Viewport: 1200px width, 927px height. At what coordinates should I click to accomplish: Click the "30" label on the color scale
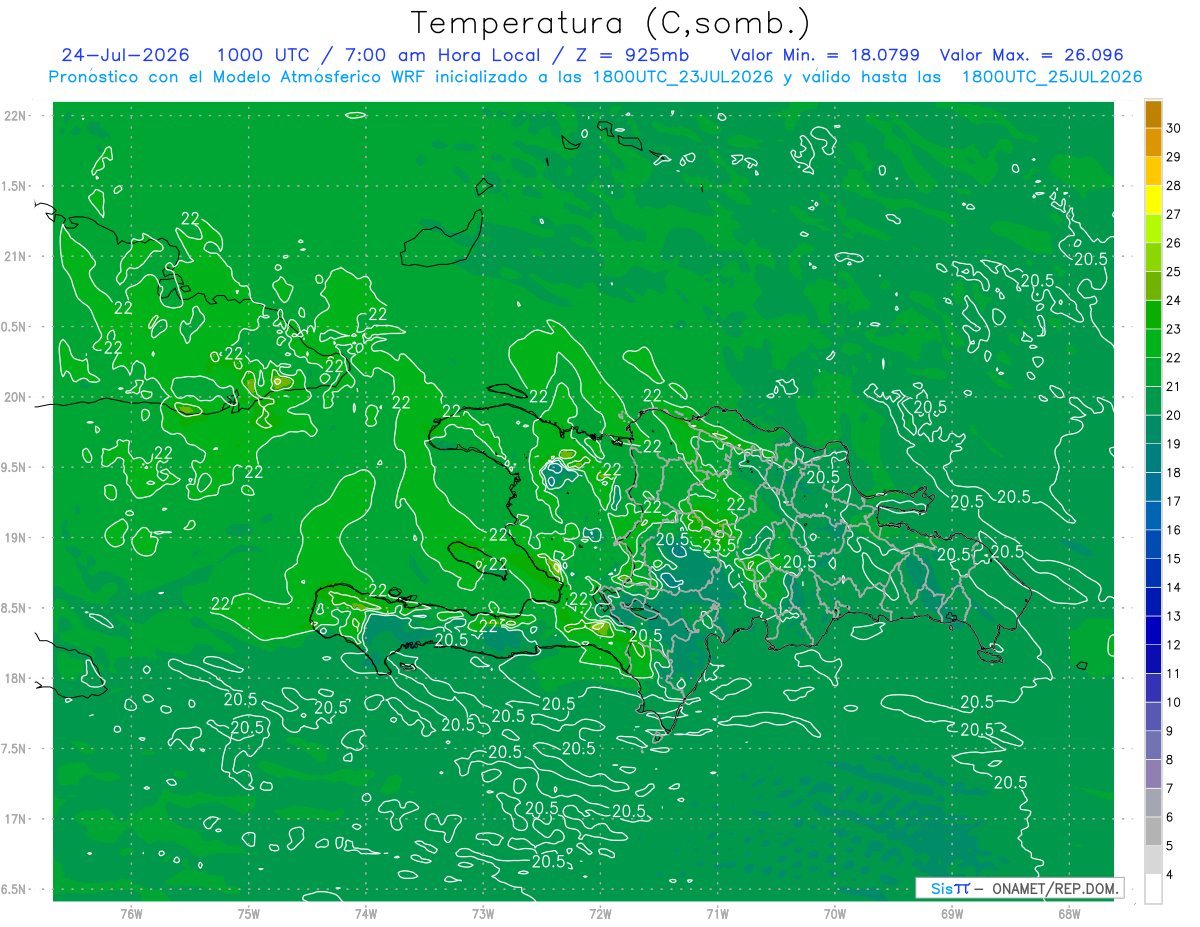1174,128
